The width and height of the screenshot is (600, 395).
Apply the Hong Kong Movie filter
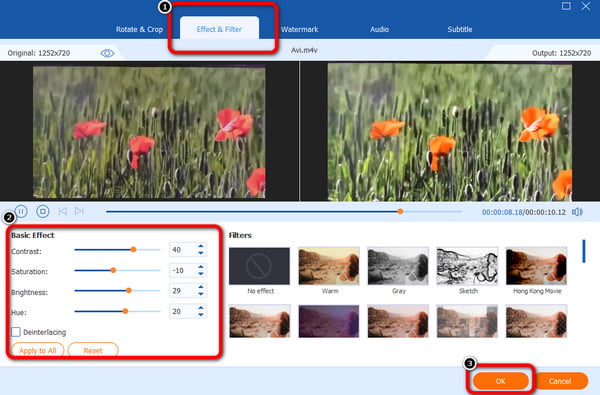[536, 266]
